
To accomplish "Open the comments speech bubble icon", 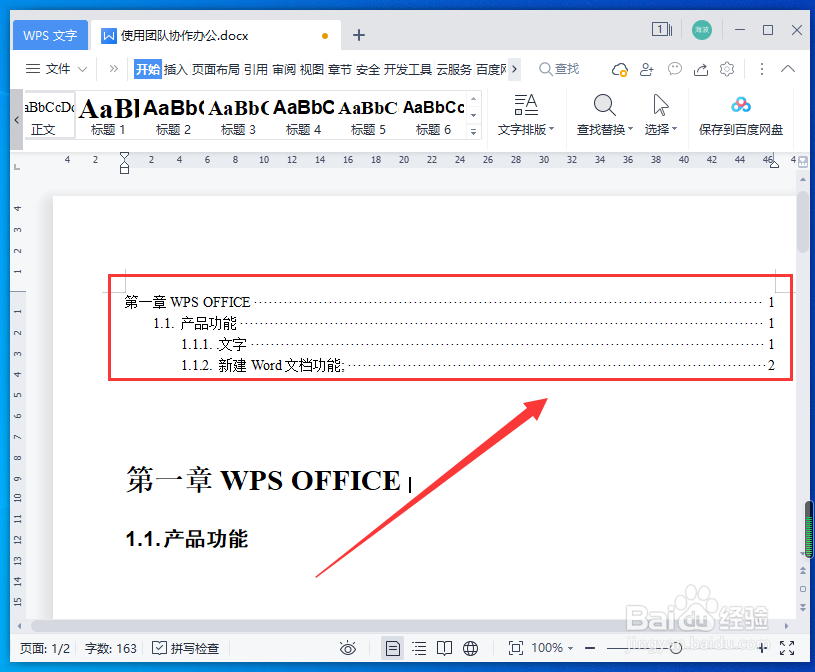I will coord(674,69).
